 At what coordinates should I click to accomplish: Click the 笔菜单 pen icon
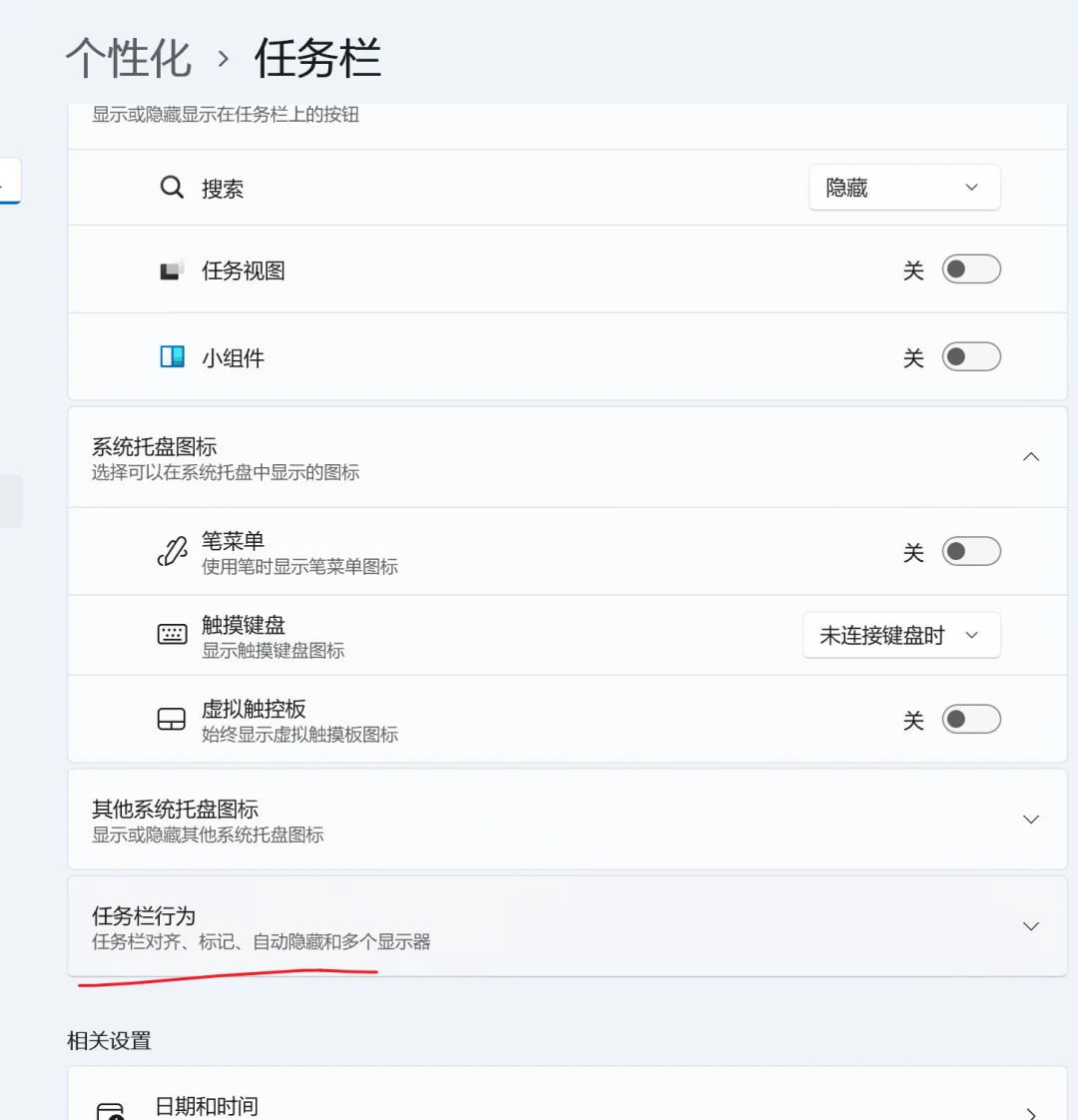(172, 551)
